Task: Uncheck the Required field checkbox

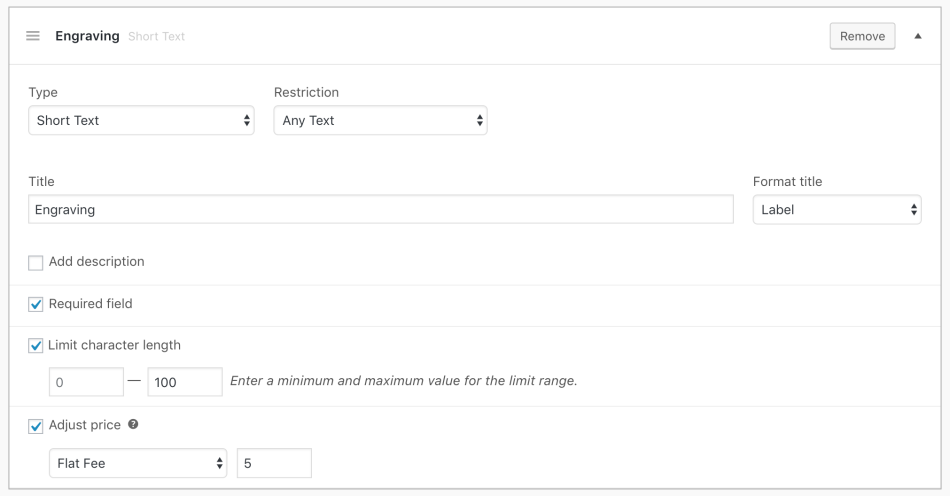Action: pos(36,304)
